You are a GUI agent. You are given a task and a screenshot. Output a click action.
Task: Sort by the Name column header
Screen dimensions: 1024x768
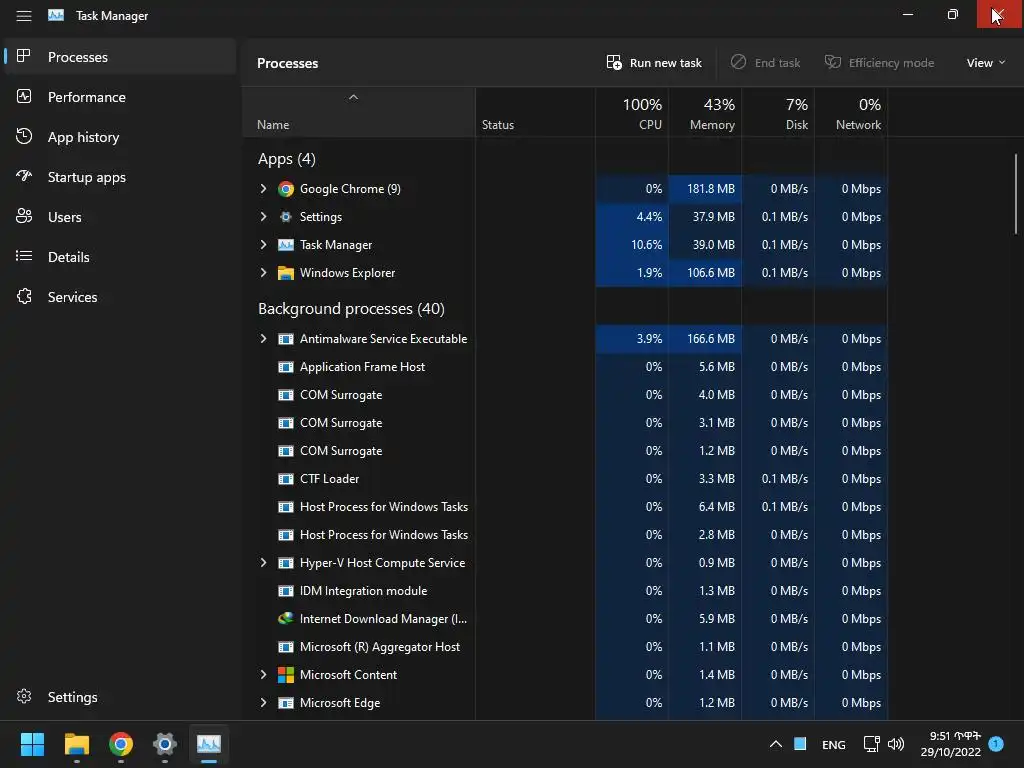[x=359, y=112]
